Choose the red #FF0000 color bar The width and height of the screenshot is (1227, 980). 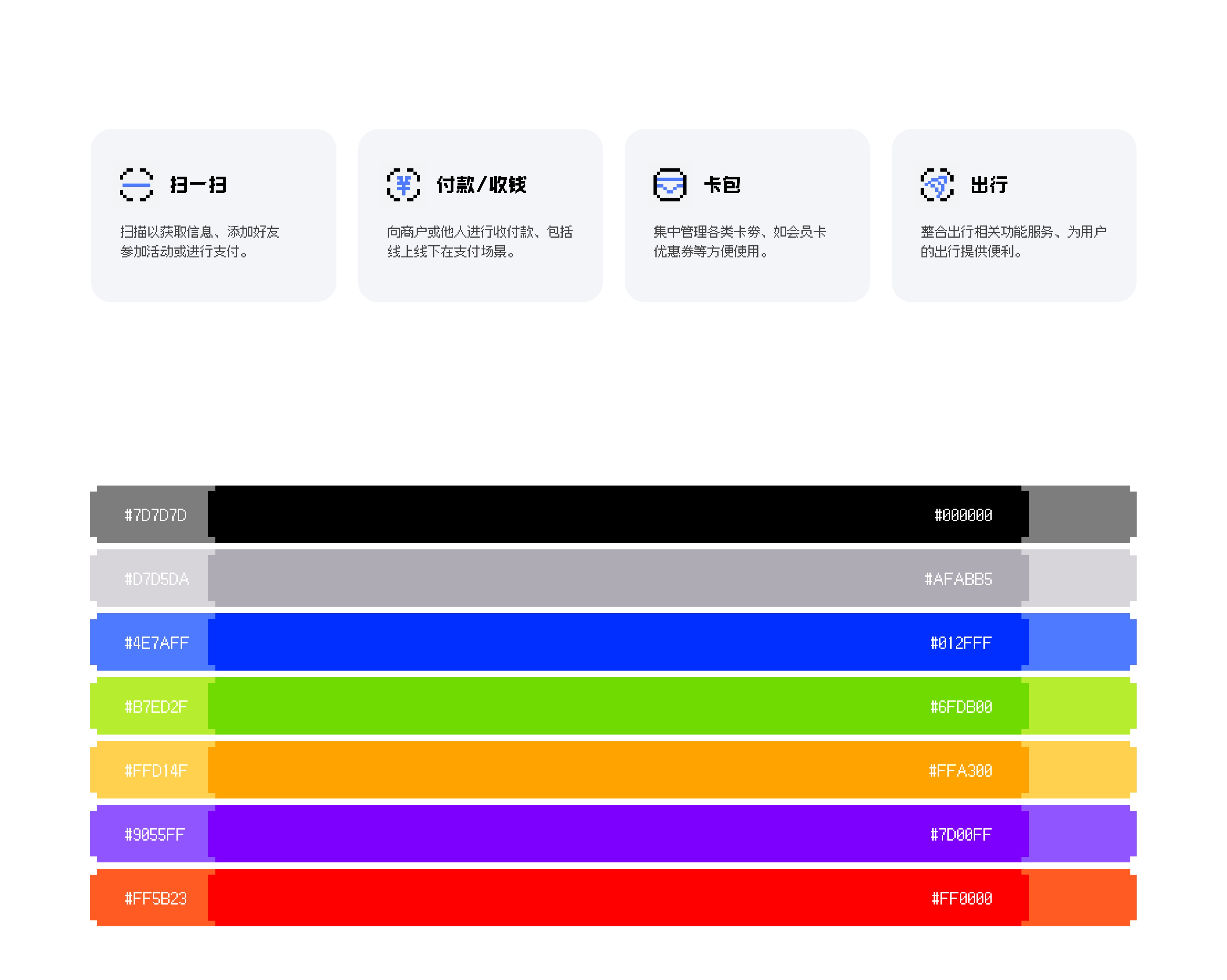coord(617,898)
